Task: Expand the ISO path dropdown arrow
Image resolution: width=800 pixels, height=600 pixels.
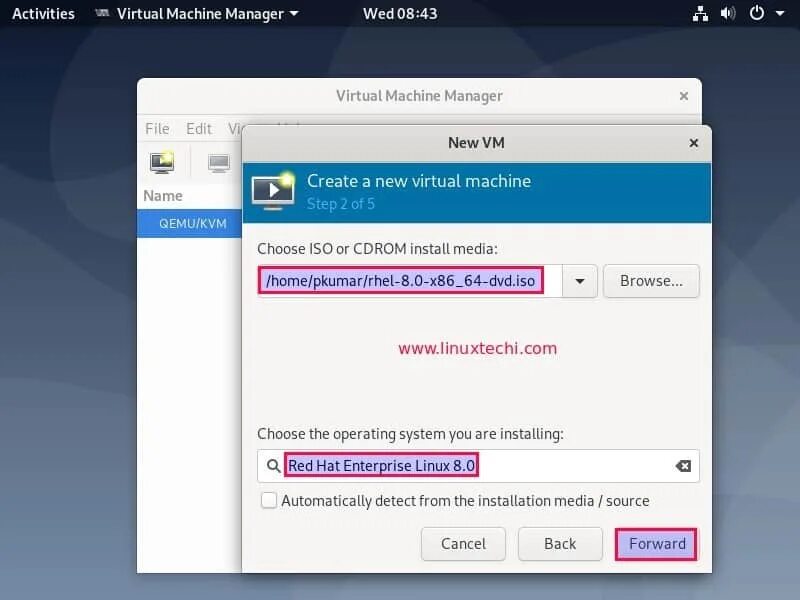Action: coord(580,281)
